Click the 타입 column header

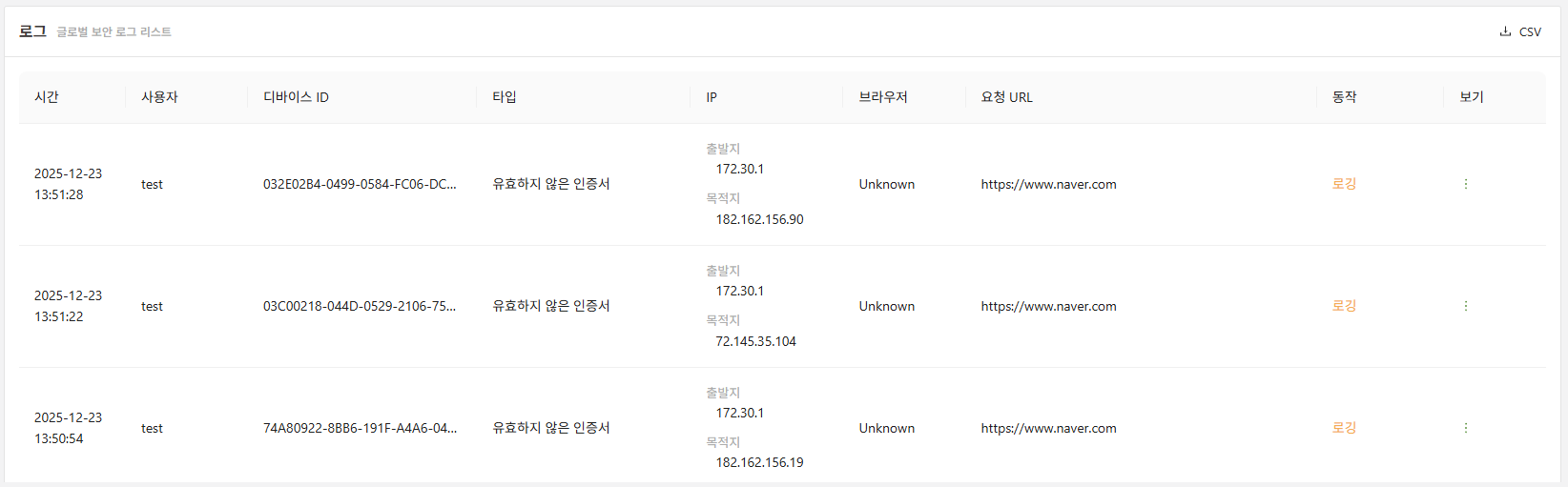tap(505, 97)
